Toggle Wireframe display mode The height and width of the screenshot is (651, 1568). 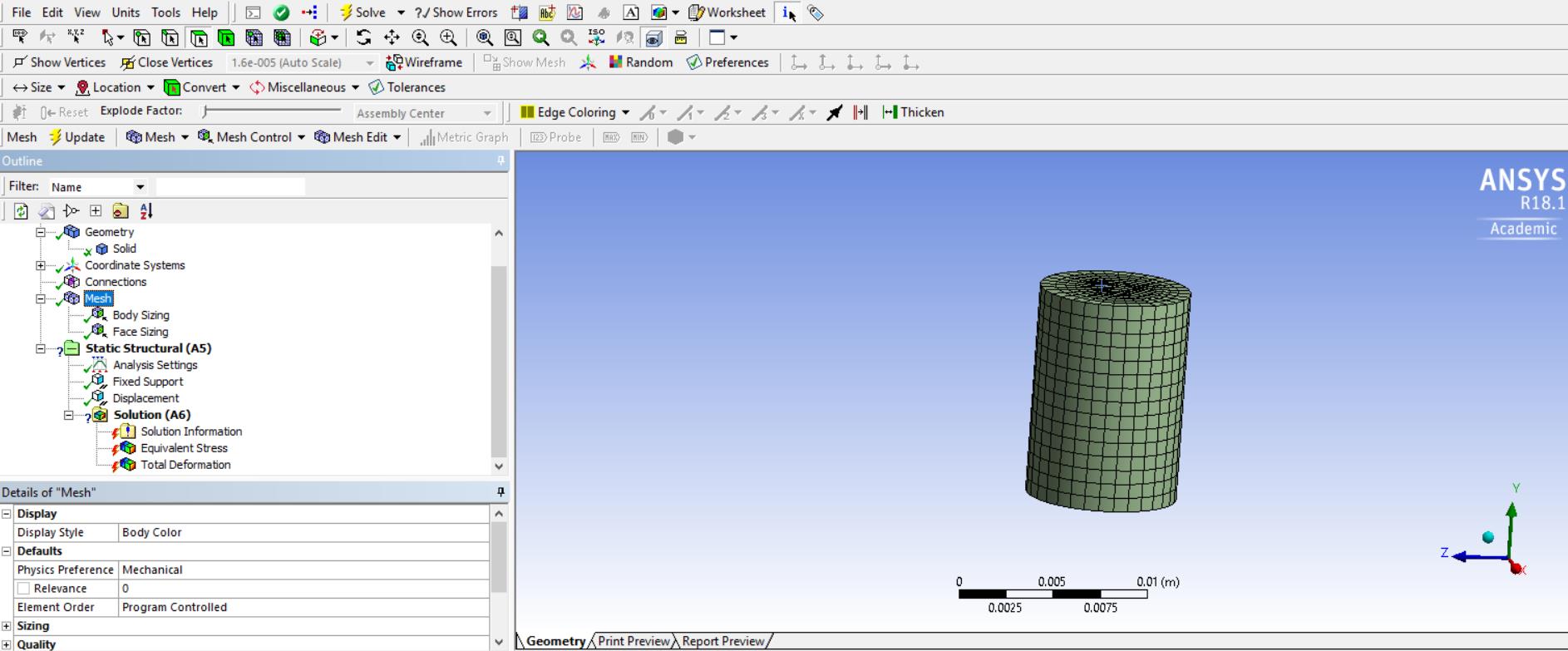[x=424, y=62]
